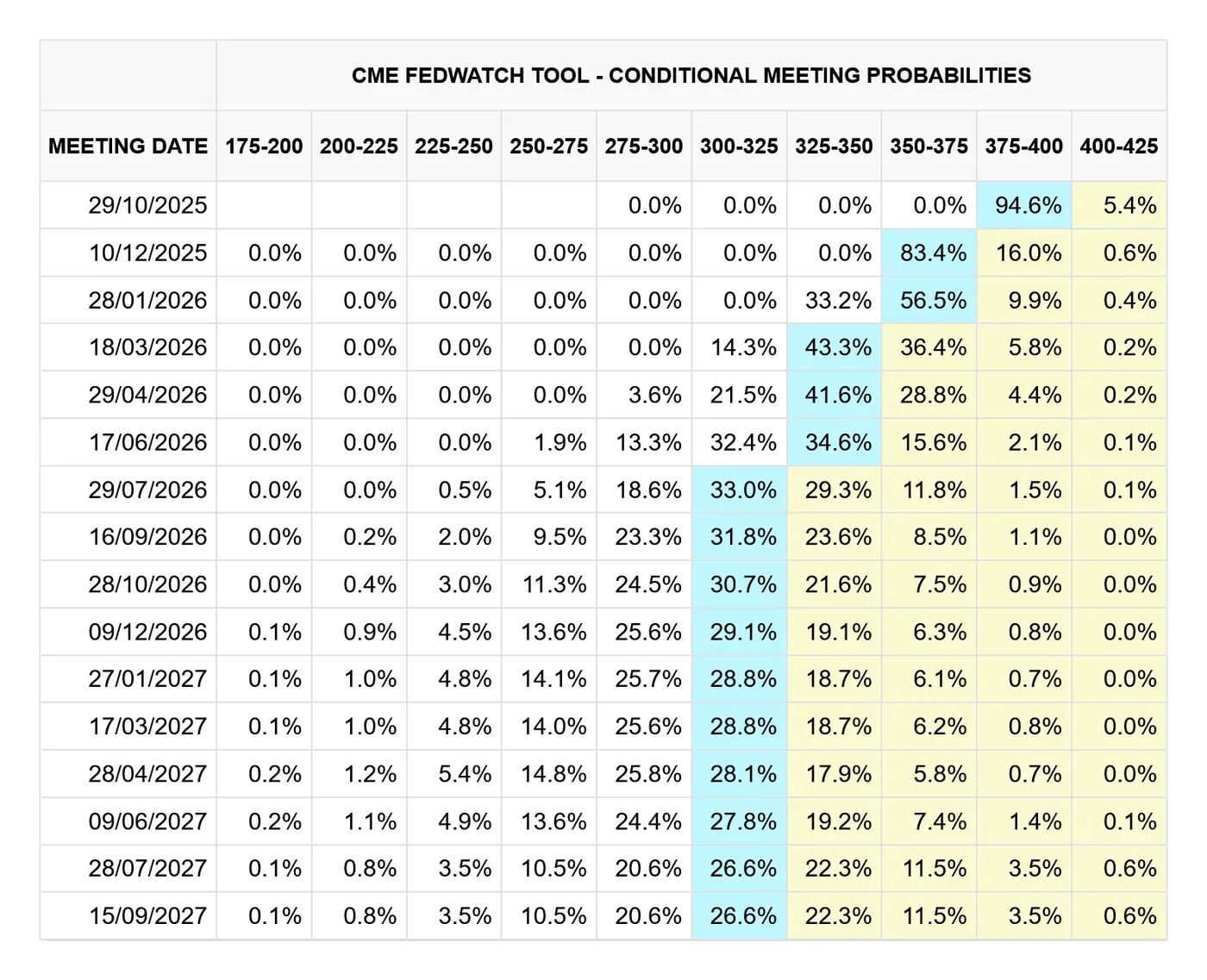This screenshot has width=1207, height=980.
Task: Select the 09/12/2026 meeting date cell
Action: pos(147,632)
